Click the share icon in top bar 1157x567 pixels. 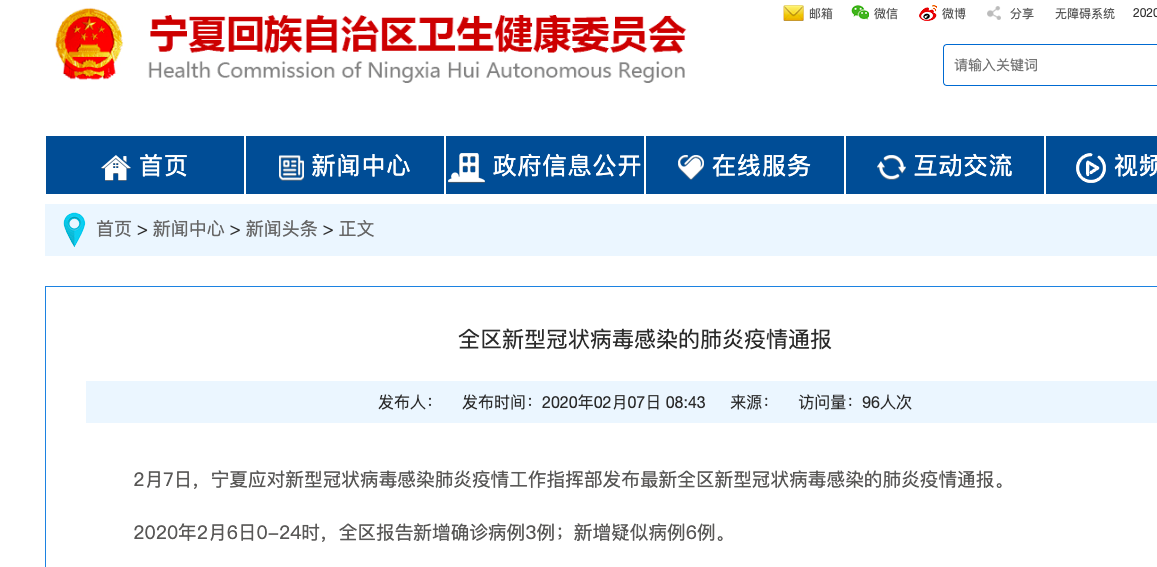[x=994, y=13]
